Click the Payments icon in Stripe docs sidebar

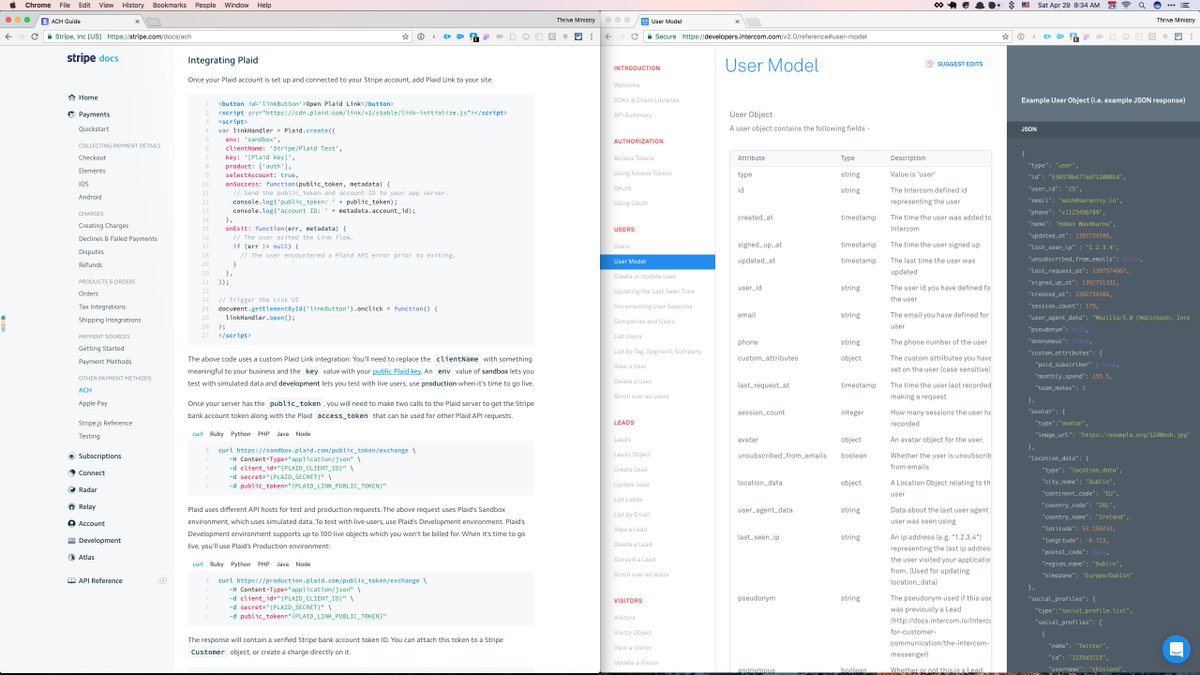click(71, 114)
